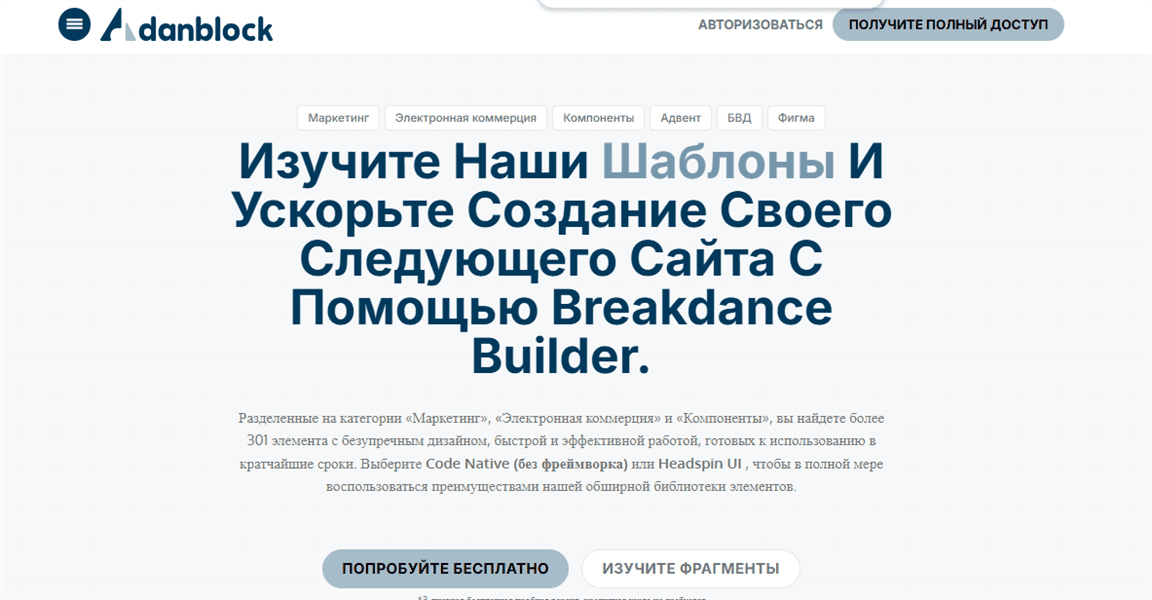Image resolution: width=1152 pixels, height=600 pixels.
Task: Click the word Breakdance in the headline
Action: pos(691,307)
